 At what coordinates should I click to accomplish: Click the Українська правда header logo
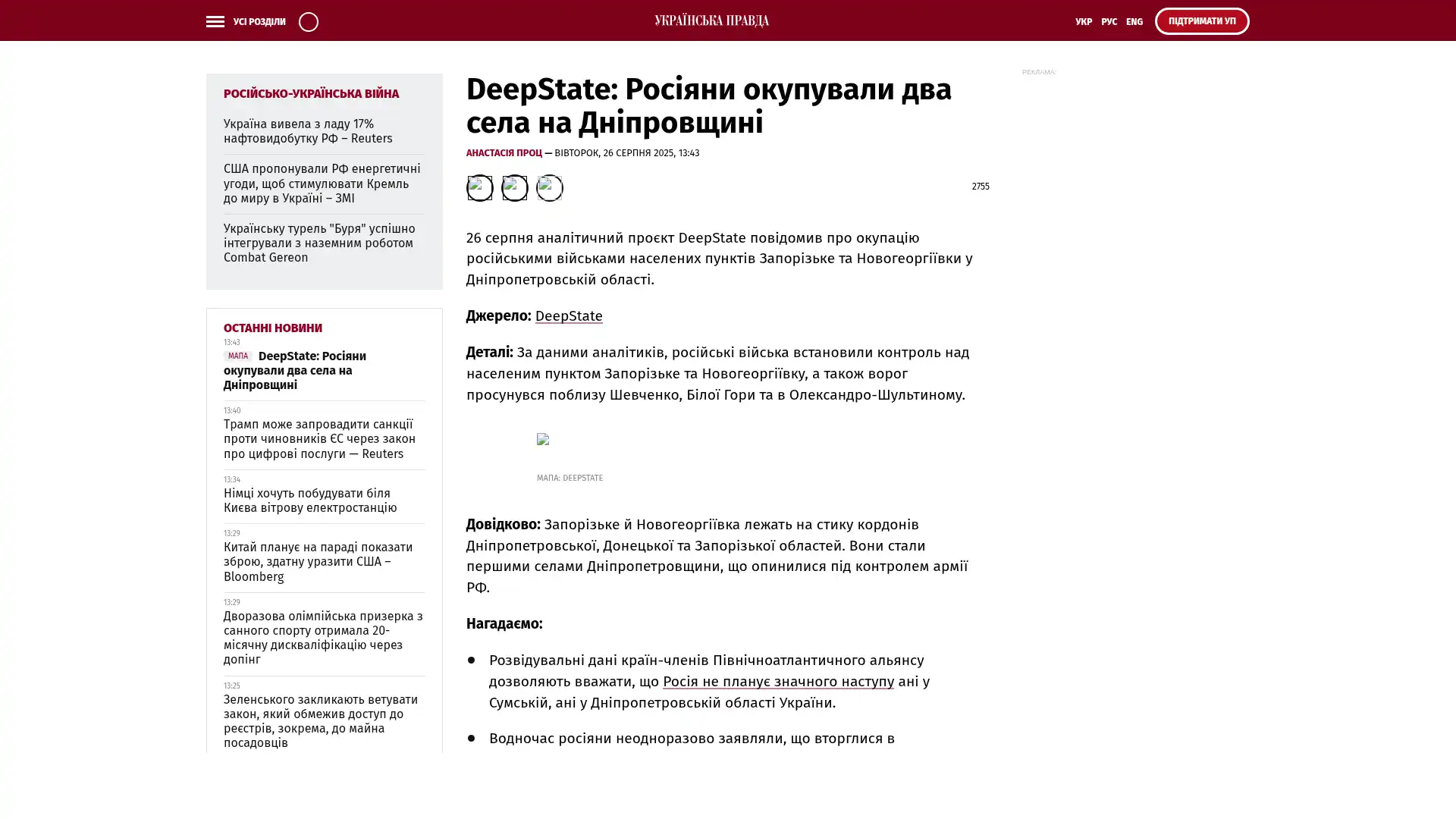coord(711,20)
